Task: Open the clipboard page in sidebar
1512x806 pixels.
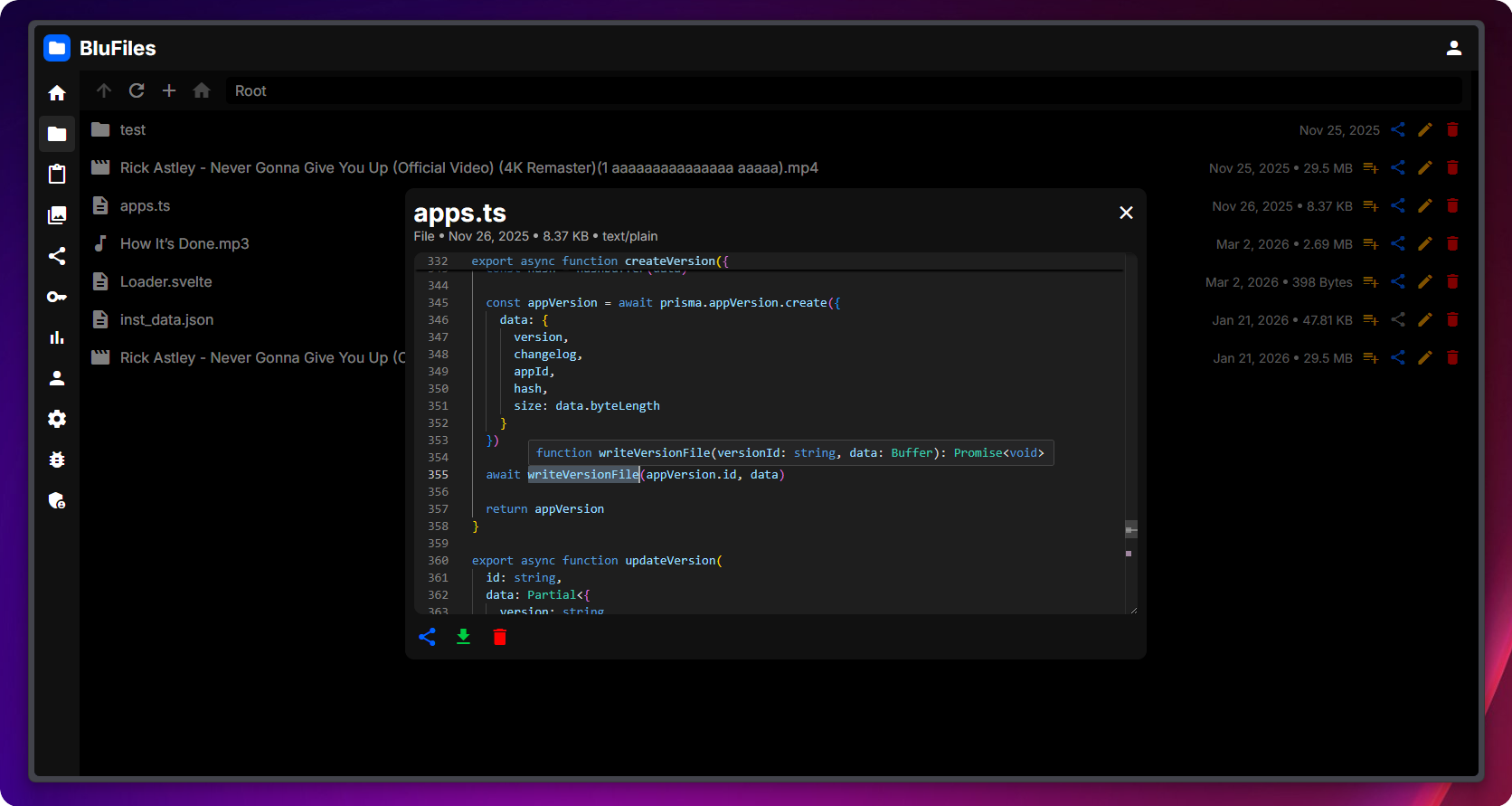Action: tap(57, 175)
